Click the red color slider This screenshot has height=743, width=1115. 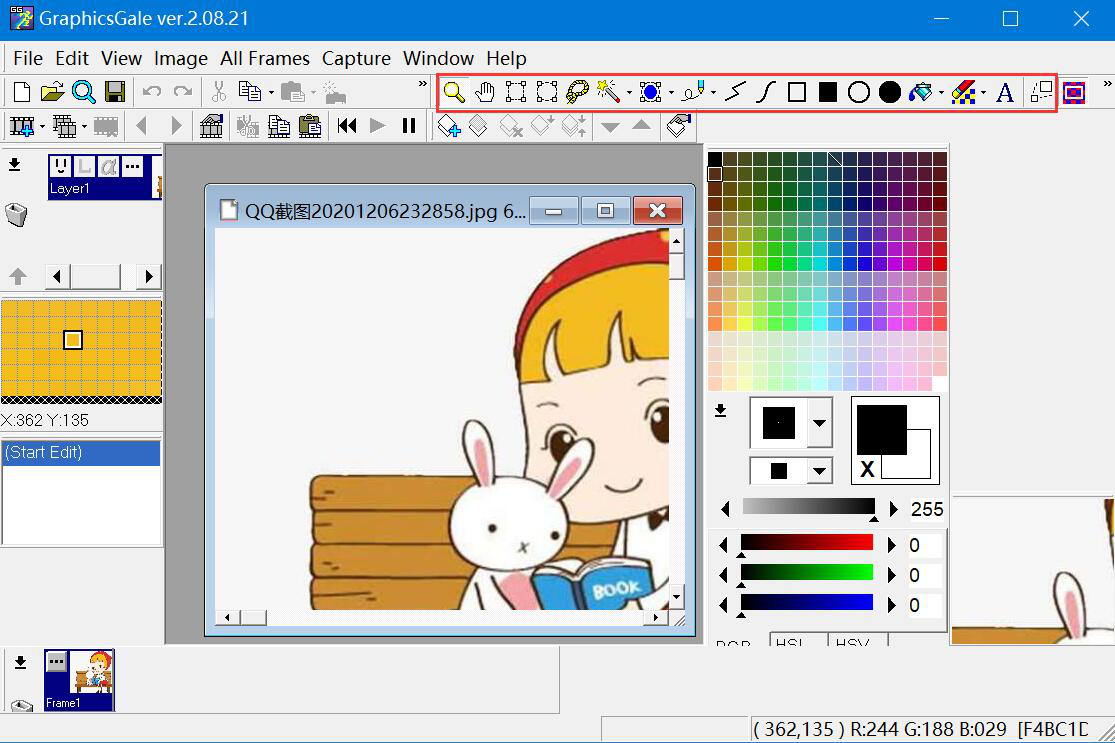(x=806, y=543)
